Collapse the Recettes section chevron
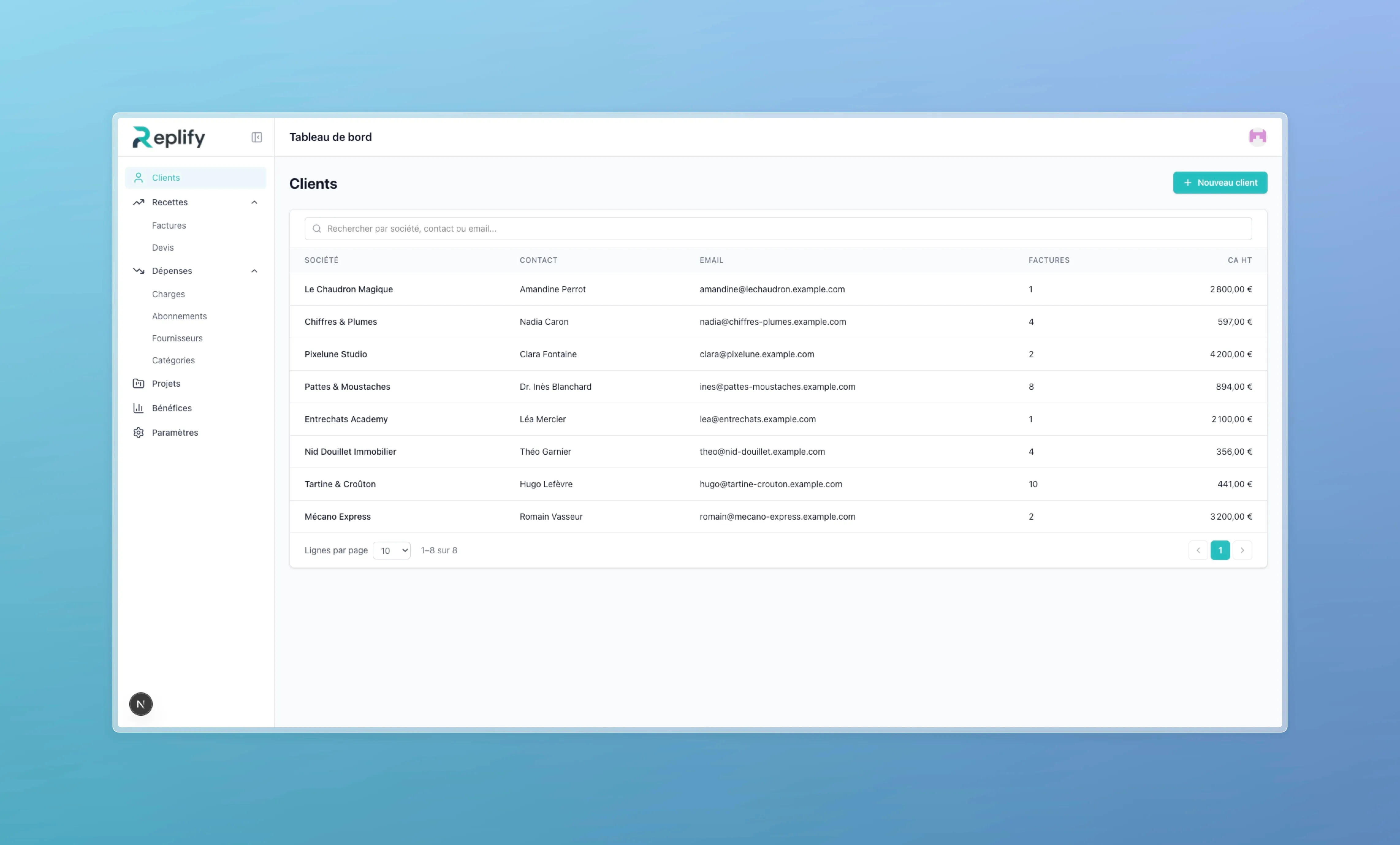 (x=254, y=202)
